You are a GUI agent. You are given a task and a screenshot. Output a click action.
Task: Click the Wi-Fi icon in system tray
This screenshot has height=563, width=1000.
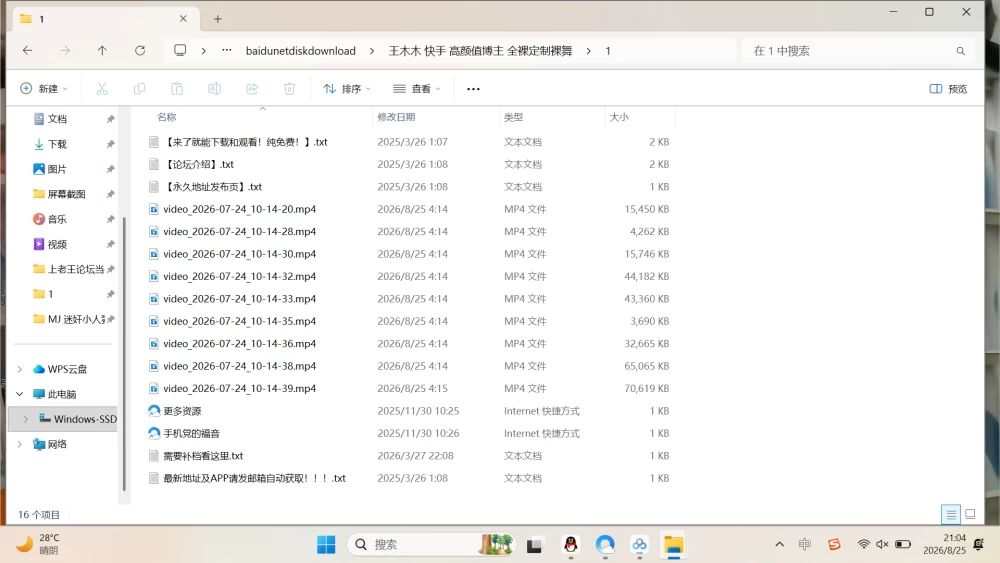(x=864, y=544)
